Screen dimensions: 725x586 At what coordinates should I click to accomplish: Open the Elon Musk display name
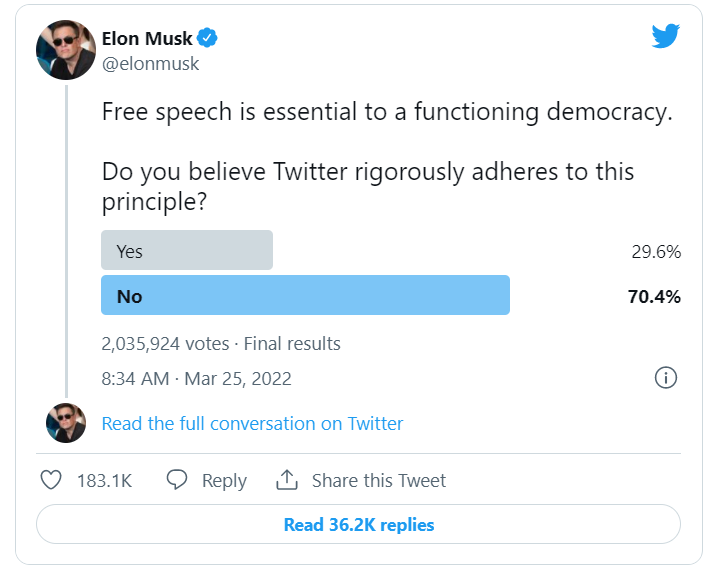pos(147,39)
